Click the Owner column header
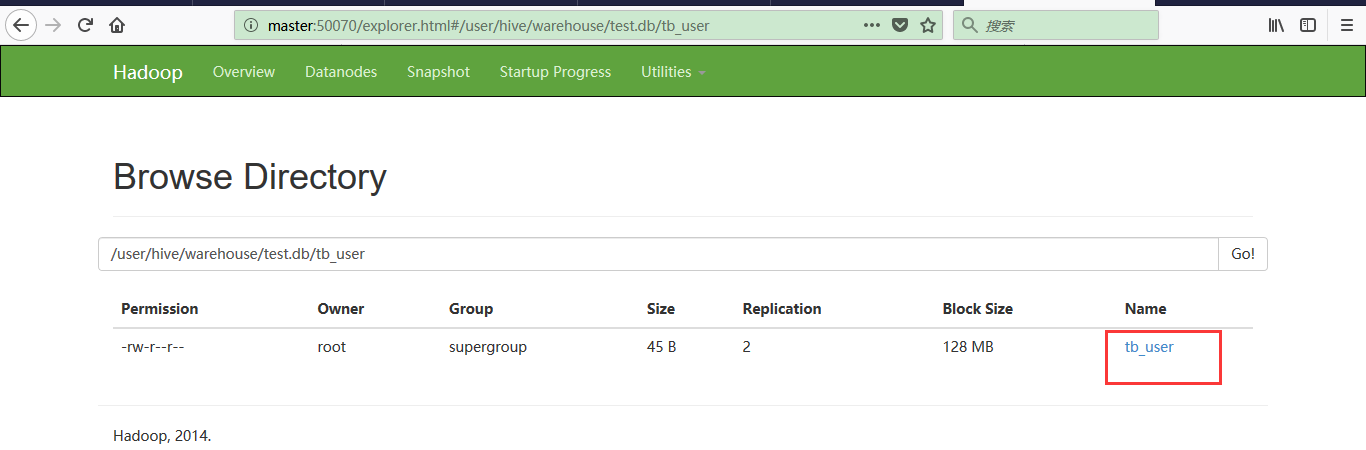1366x450 pixels. click(x=341, y=309)
